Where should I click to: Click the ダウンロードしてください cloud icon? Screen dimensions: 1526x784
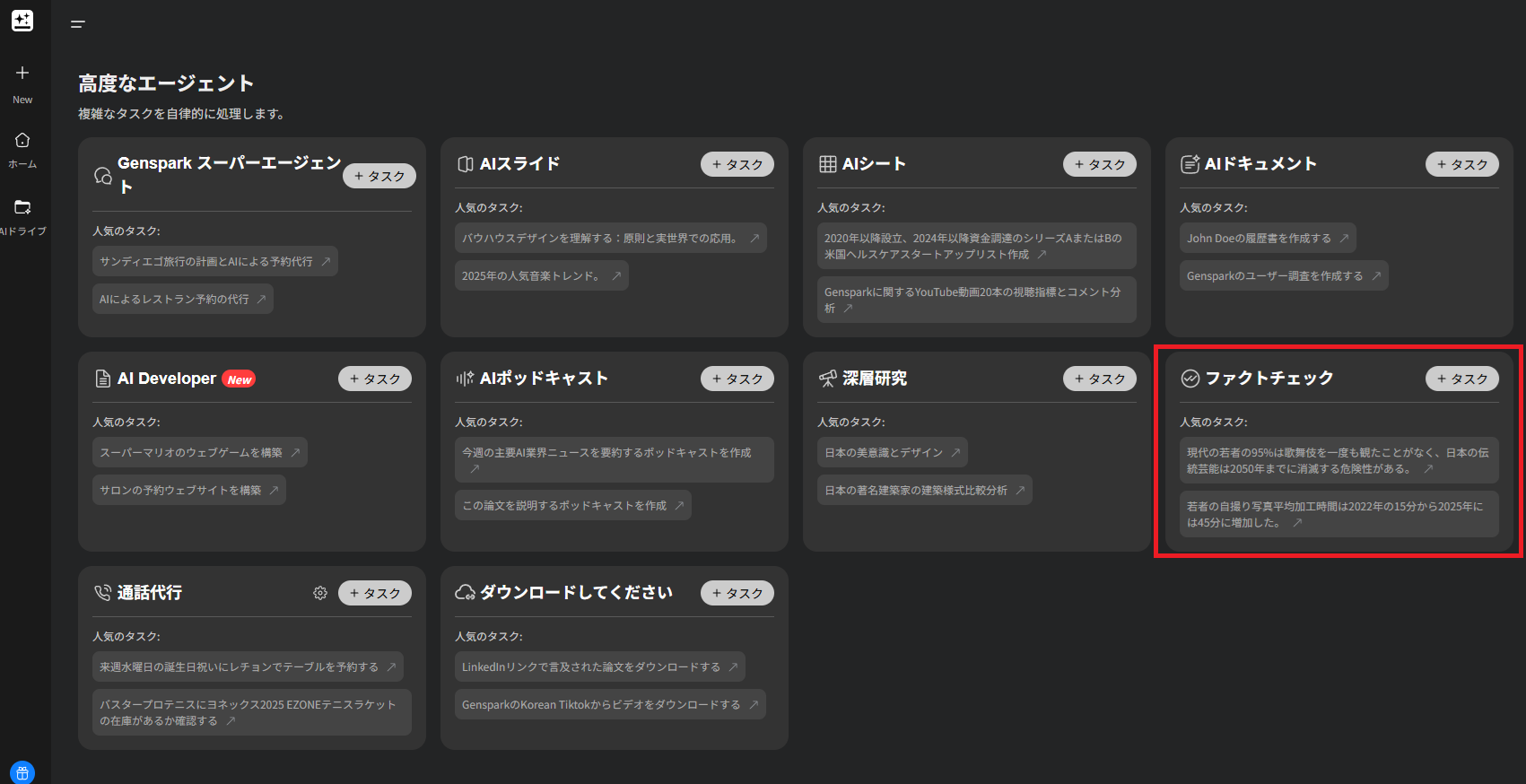pyautogui.click(x=466, y=593)
